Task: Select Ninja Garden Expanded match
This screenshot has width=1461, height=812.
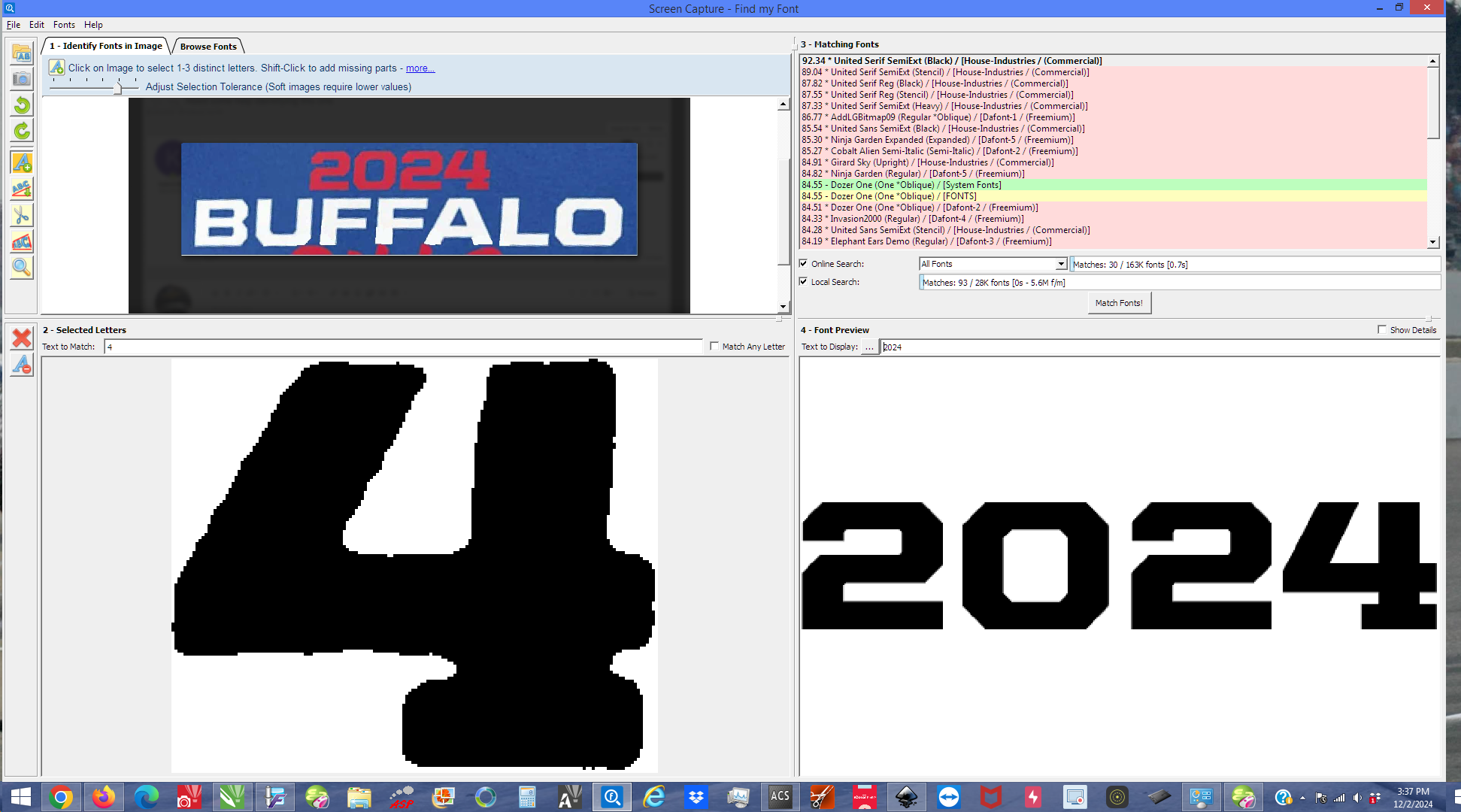Action: pyautogui.click(x=1114, y=140)
